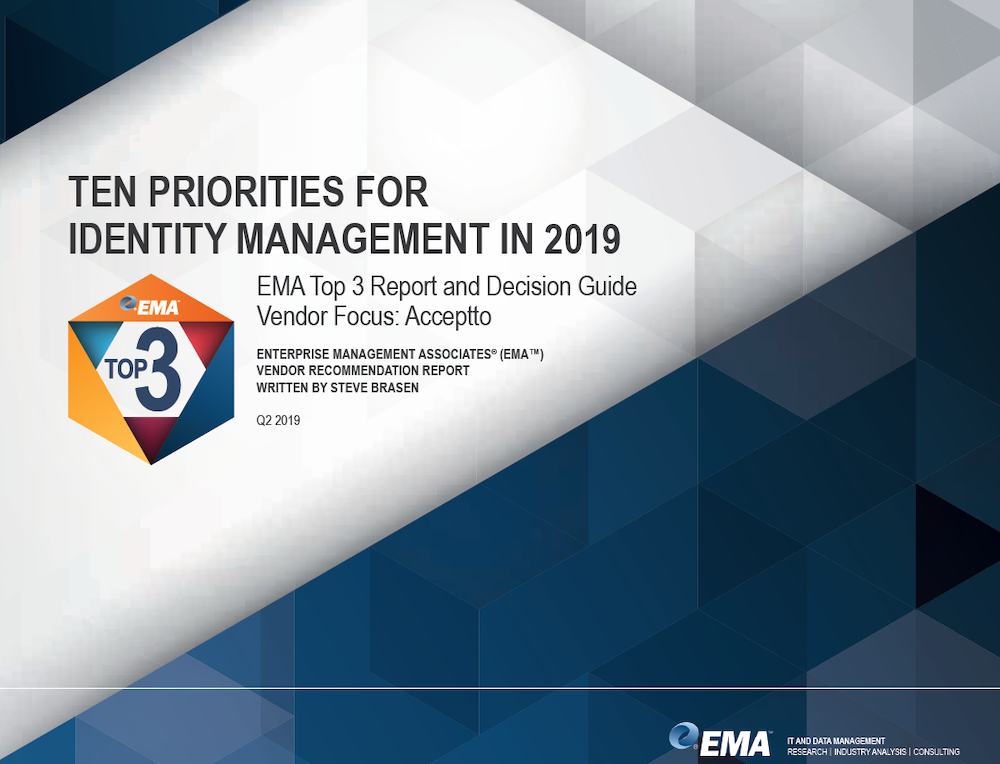Click the title line 'TEN PRIORITIES FOR'

(x=248, y=191)
